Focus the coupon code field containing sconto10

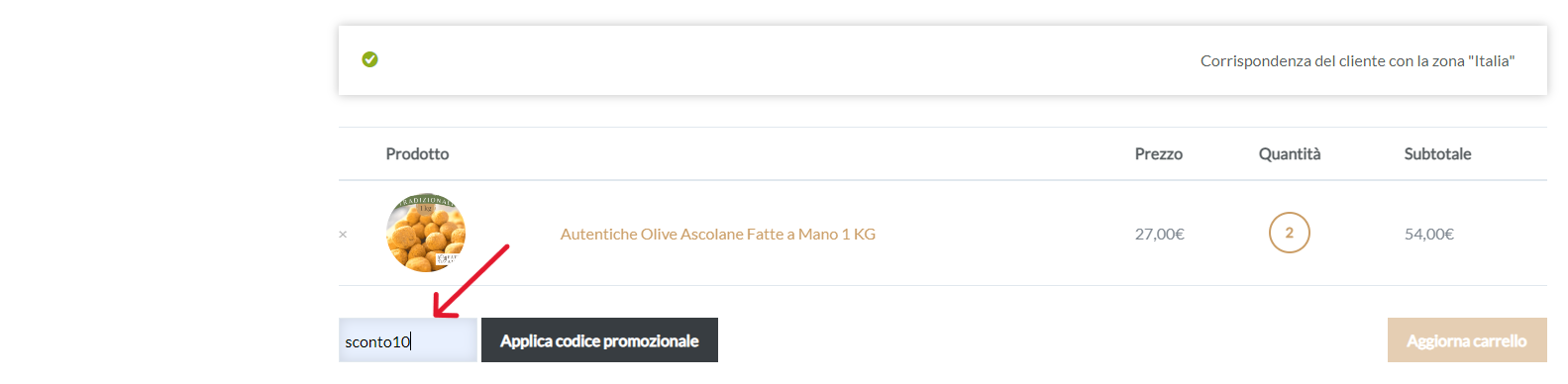[408, 339]
